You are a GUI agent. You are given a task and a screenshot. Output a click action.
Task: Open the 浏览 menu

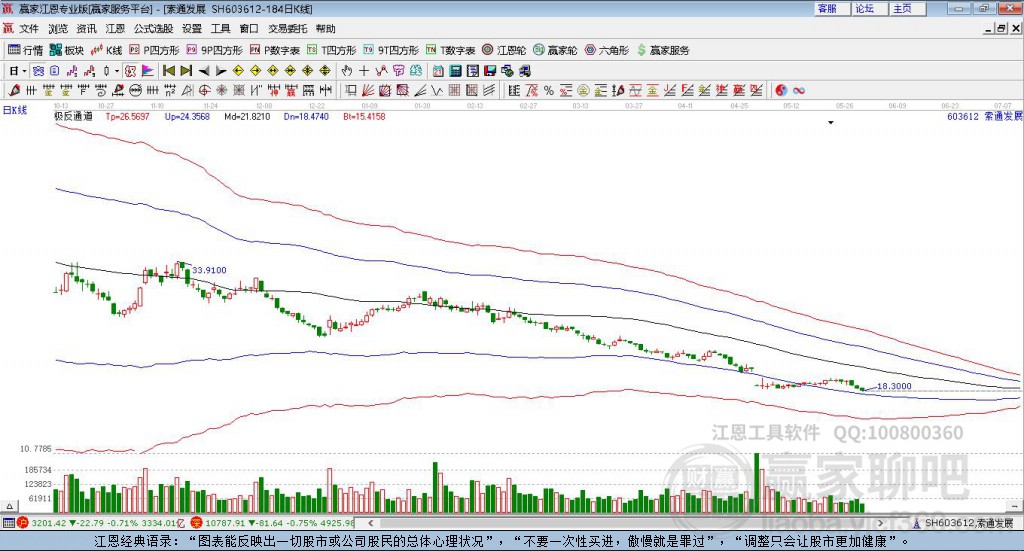click(x=57, y=29)
